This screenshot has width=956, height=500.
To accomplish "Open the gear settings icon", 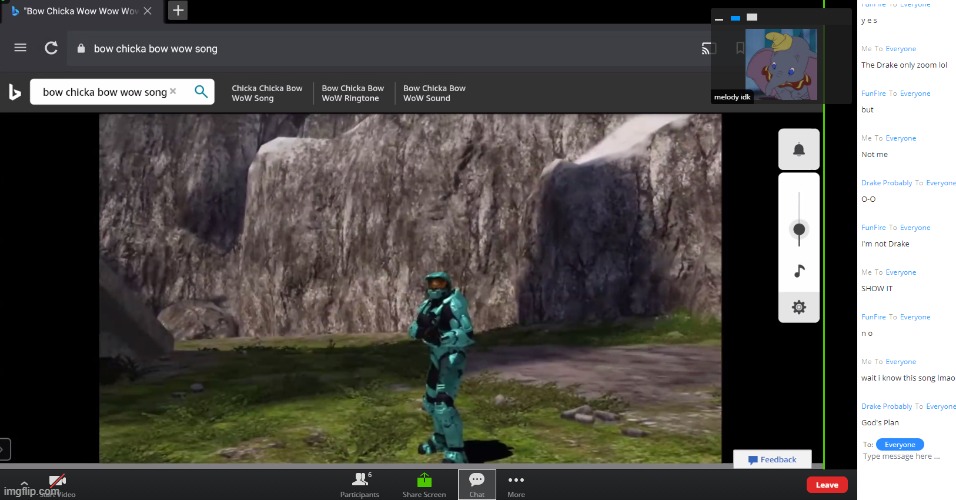I will click(798, 307).
